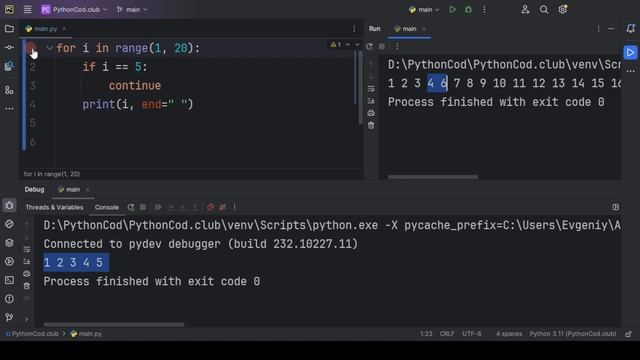Click main.py in the status bar path
The width and height of the screenshot is (640, 360).
[86, 334]
